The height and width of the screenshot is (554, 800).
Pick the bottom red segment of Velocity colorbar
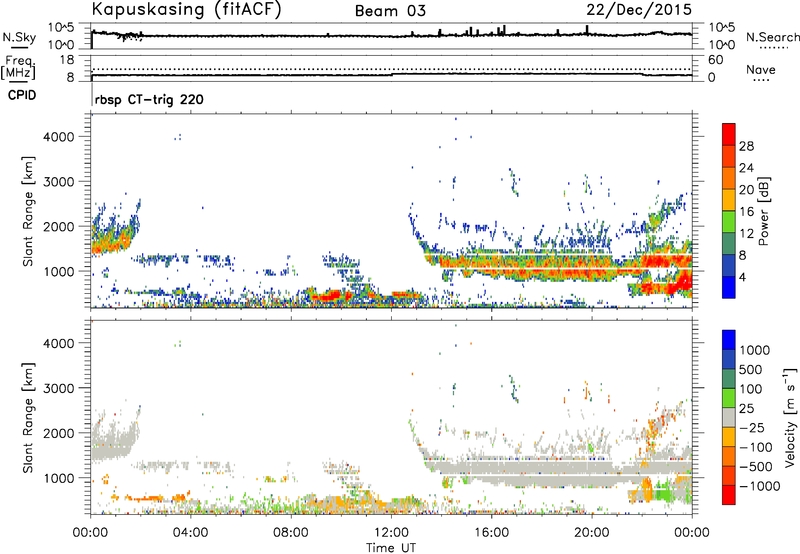tap(729, 495)
